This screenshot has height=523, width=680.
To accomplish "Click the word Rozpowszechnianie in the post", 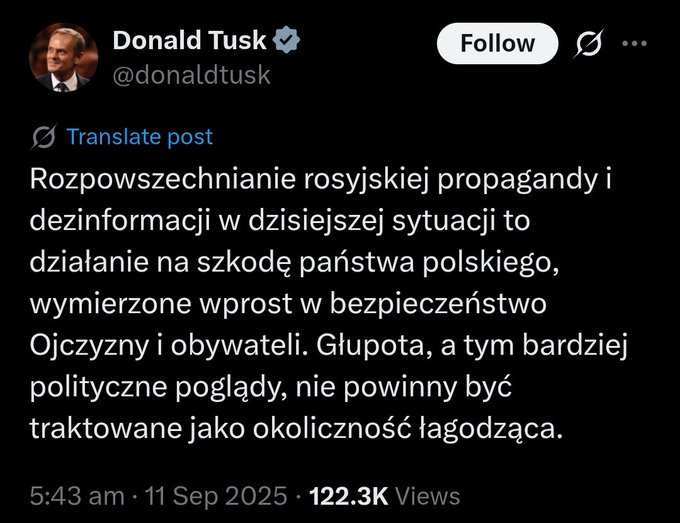I will [163, 179].
